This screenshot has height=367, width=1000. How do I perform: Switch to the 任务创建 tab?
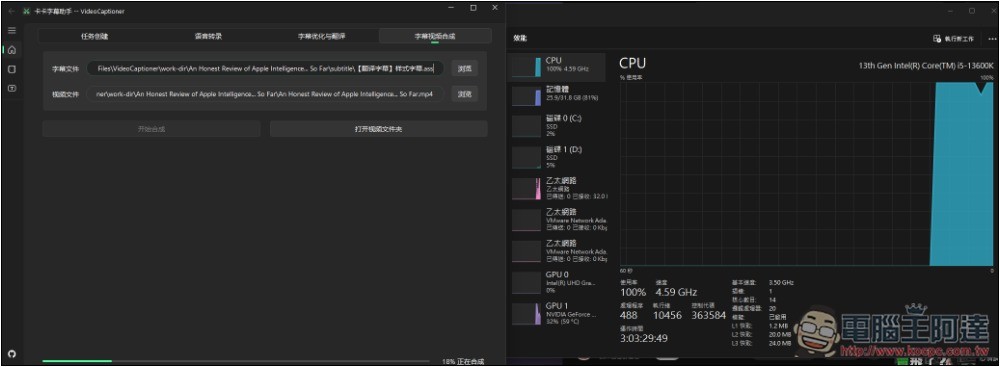coord(94,36)
